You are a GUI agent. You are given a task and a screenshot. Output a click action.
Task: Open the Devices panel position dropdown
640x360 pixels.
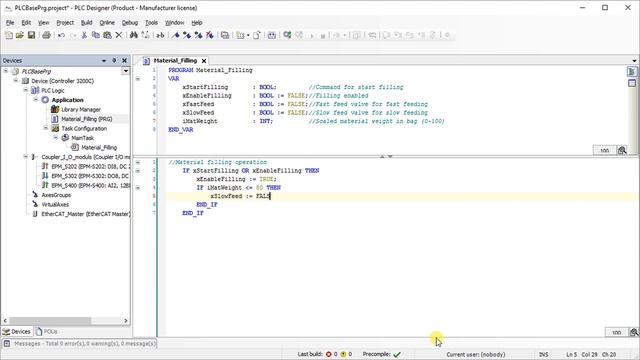[x=104, y=60]
